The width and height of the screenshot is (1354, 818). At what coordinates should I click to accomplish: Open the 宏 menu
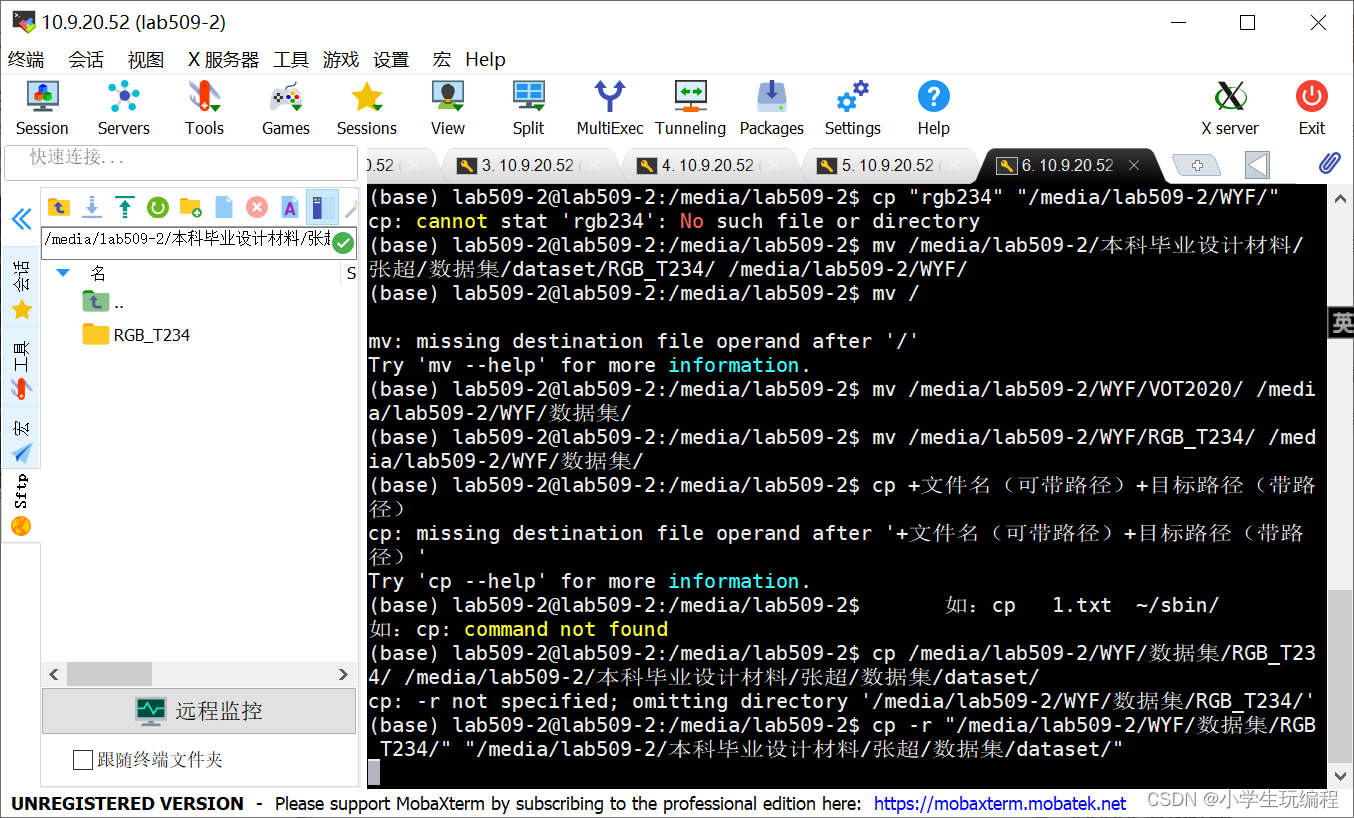(x=442, y=59)
